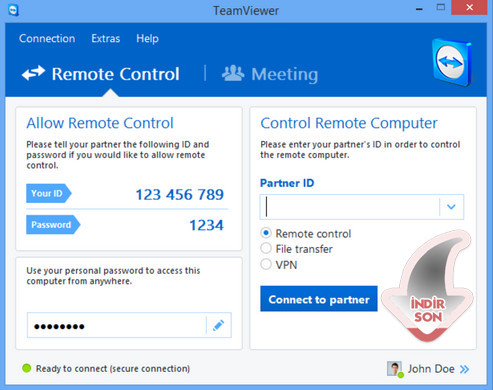Screen dimensions: 493x390
Task: Click the Ready to connect status text
Action: click(113, 369)
